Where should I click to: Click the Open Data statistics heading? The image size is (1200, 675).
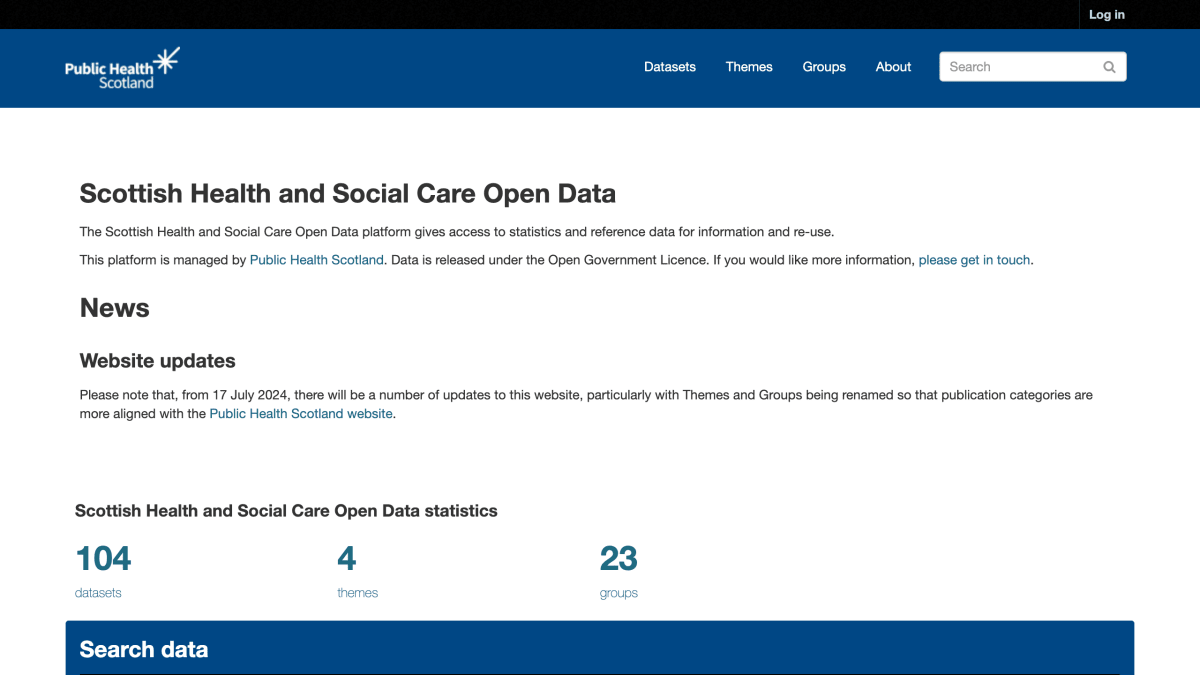(286, 511)
